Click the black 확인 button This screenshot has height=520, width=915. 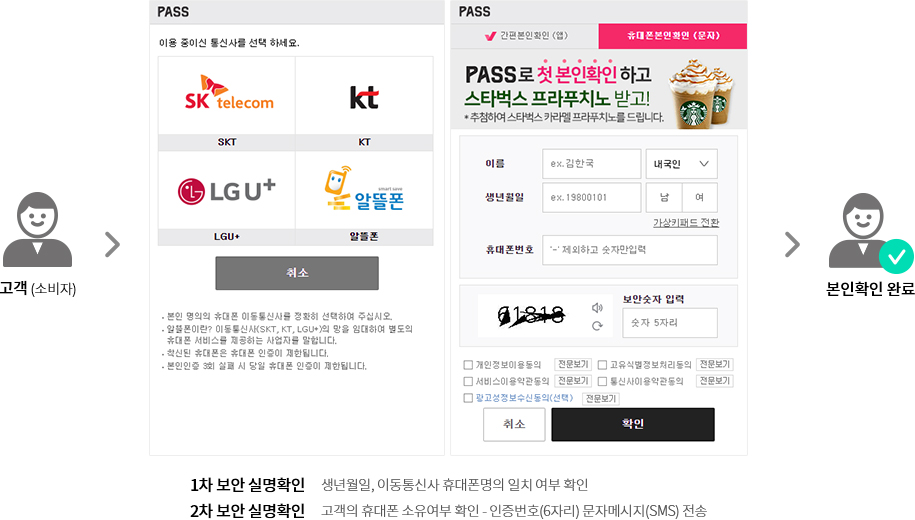click(x=633, y=424)
